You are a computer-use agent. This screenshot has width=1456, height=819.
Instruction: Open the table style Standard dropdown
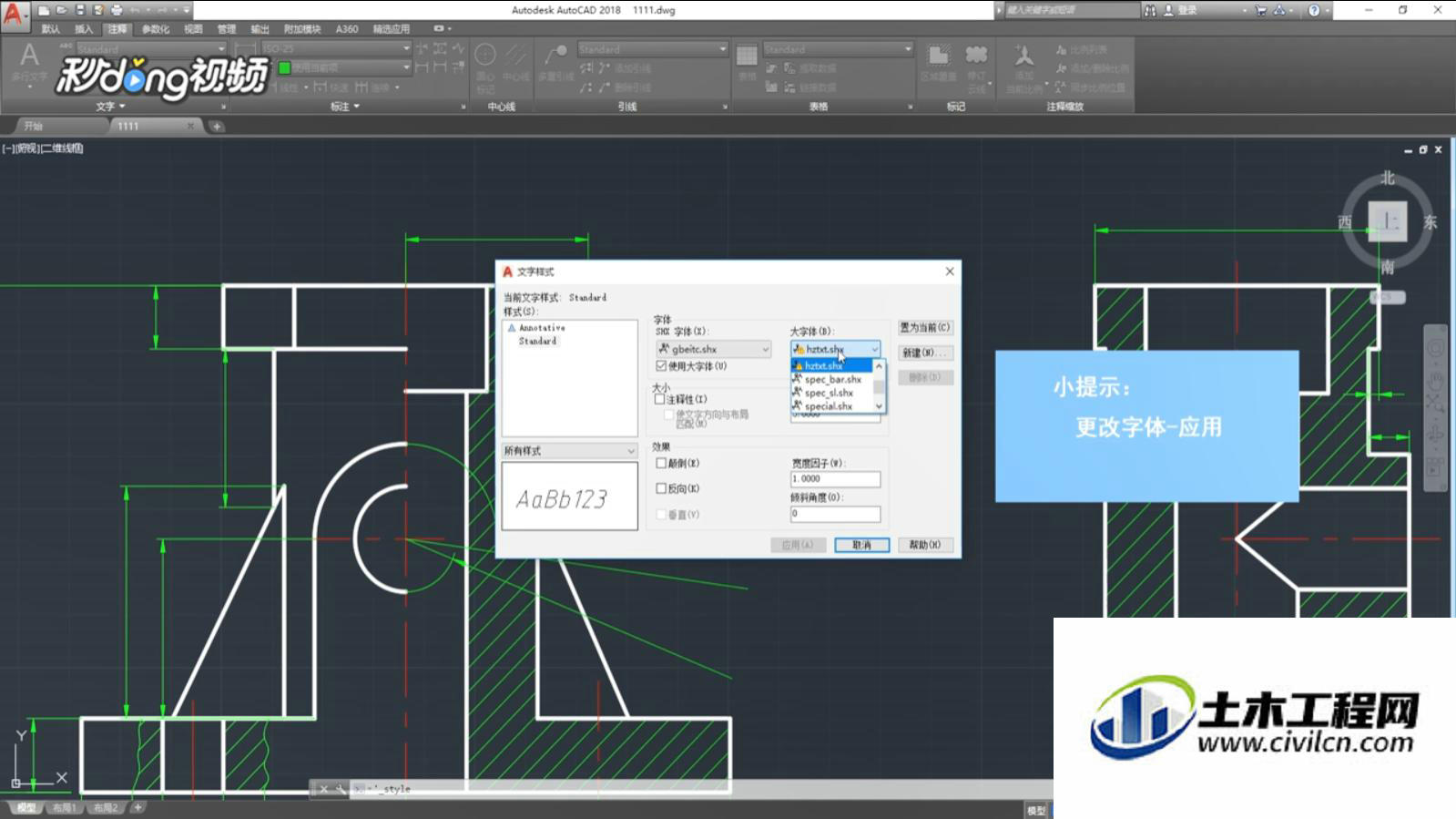[x=838, y=48]
